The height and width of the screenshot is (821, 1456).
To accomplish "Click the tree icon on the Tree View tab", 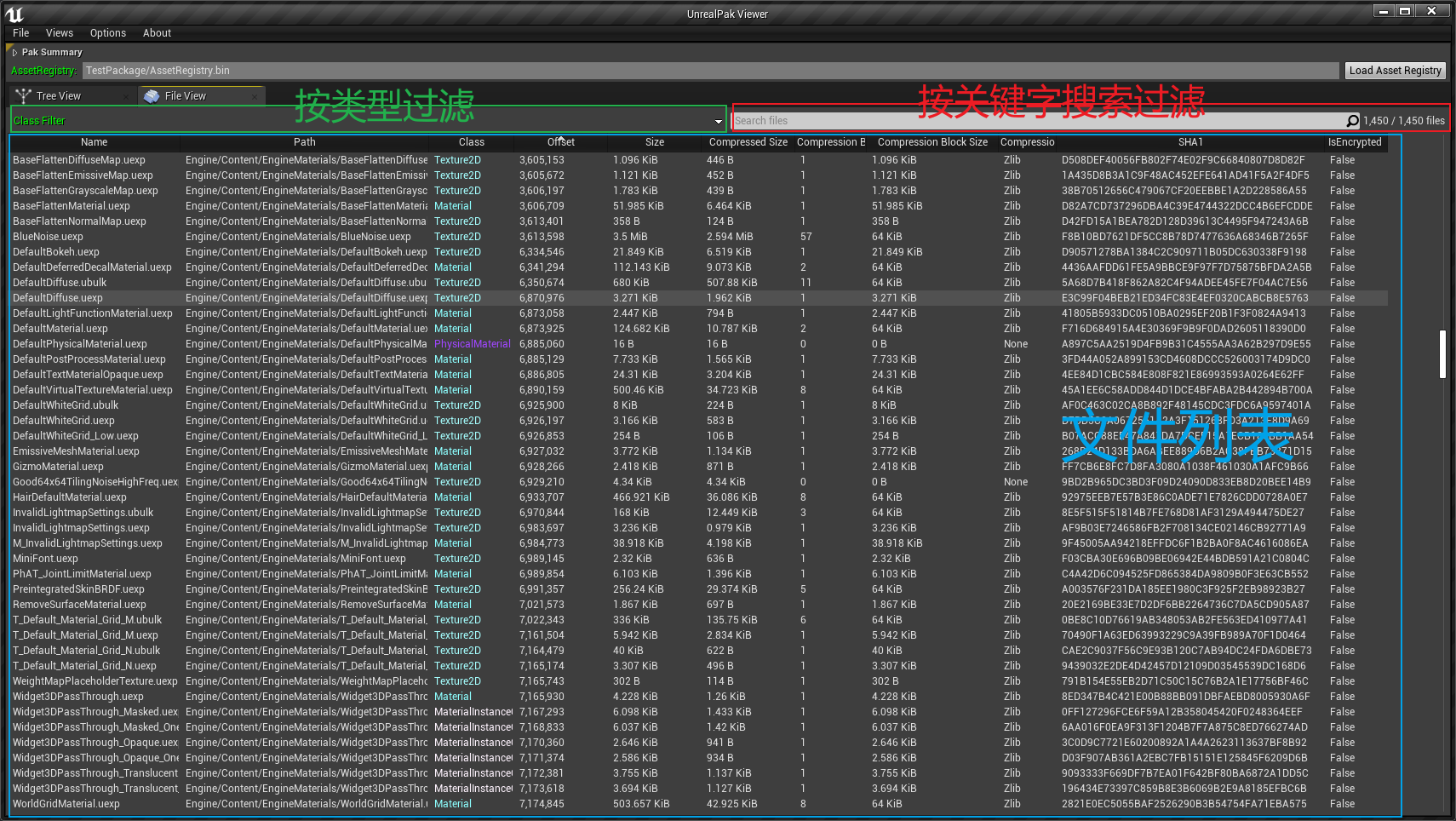I will point(24,95).
